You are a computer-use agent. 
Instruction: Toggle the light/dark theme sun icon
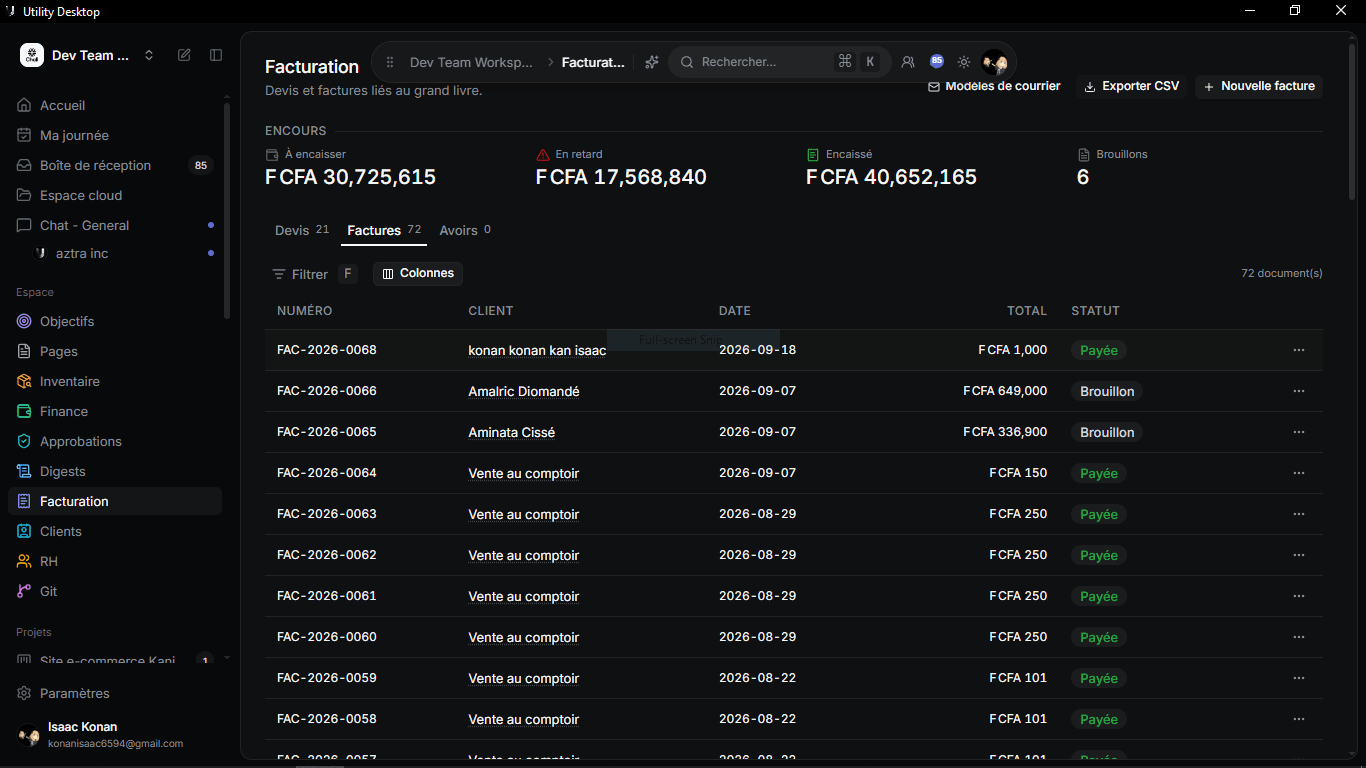(x=964, y=62)
